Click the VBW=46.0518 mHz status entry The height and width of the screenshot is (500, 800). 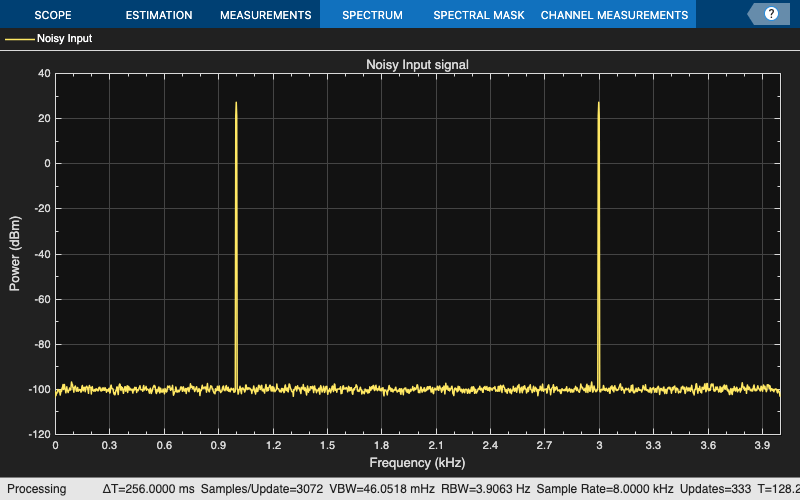coord(382,489)
